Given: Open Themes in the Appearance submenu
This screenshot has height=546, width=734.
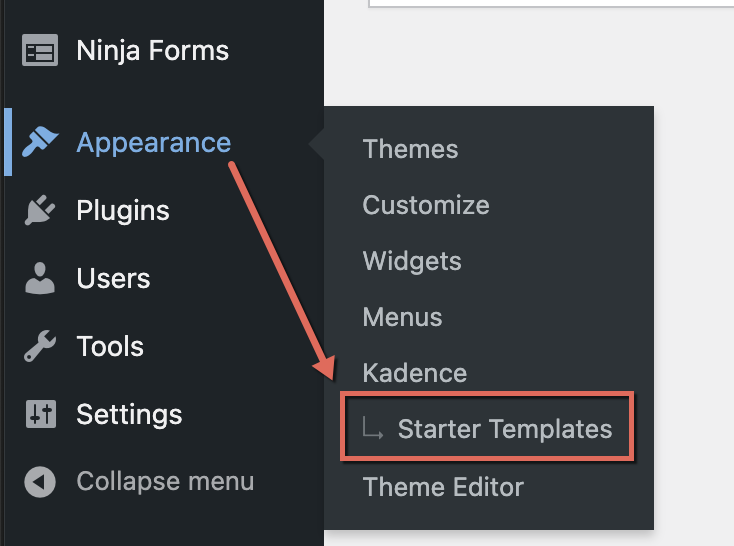Looking at the screenshot, I should tap(410, 149).
